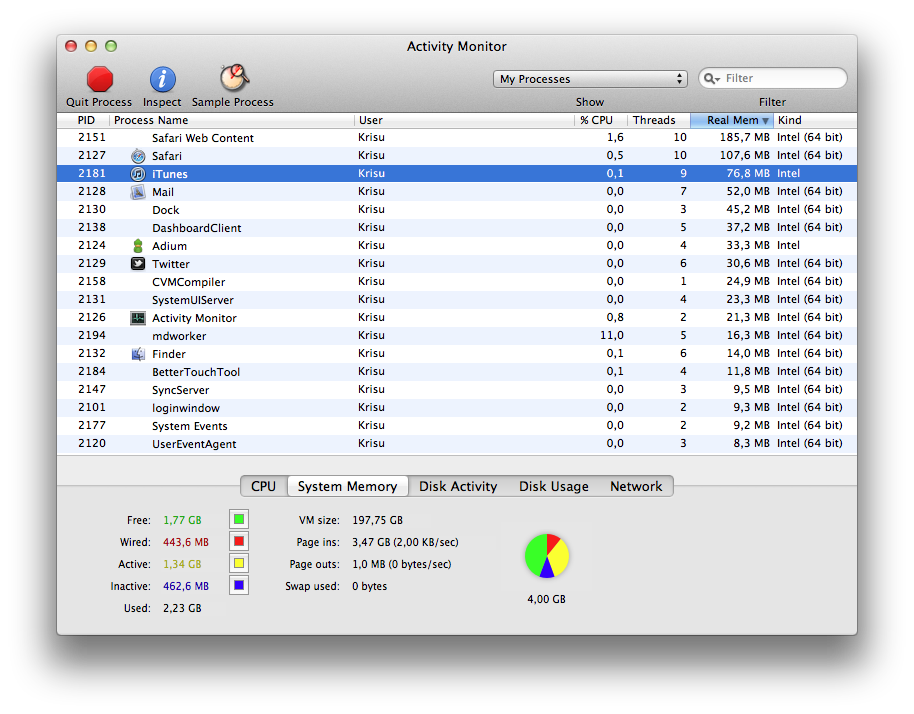Sort by Threads column header
914x714 pixels.
[659, 120]
